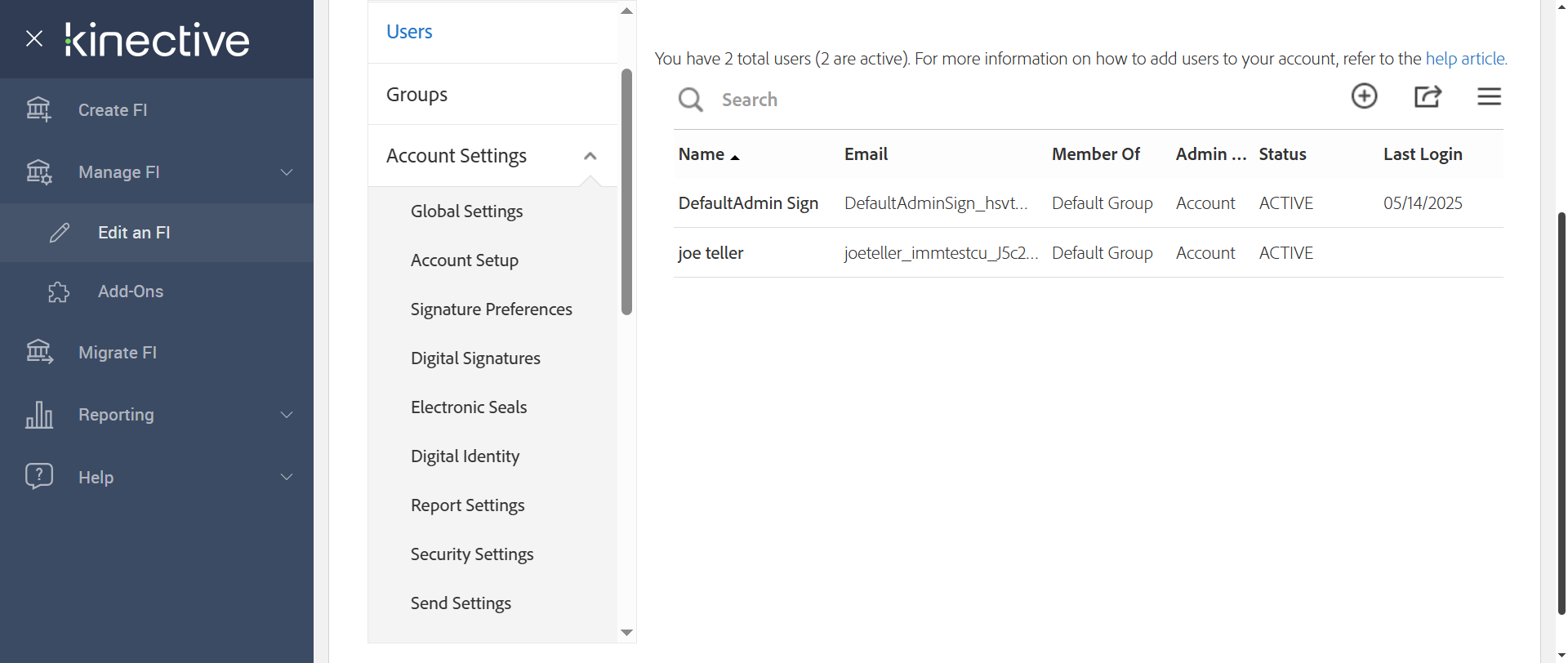Open Security Settings

(x=472, y=554)
